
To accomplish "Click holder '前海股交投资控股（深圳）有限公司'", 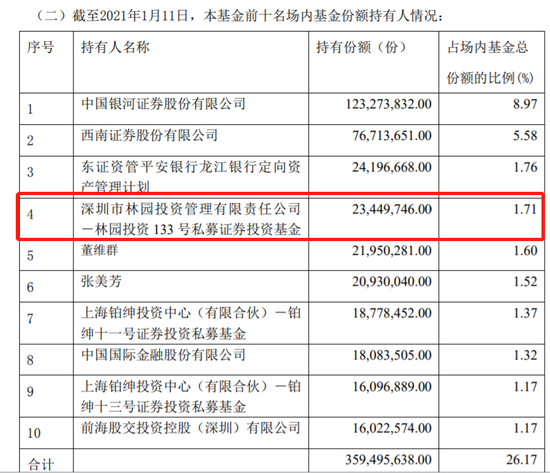I will pyautogui.click(x=191, y=428).
